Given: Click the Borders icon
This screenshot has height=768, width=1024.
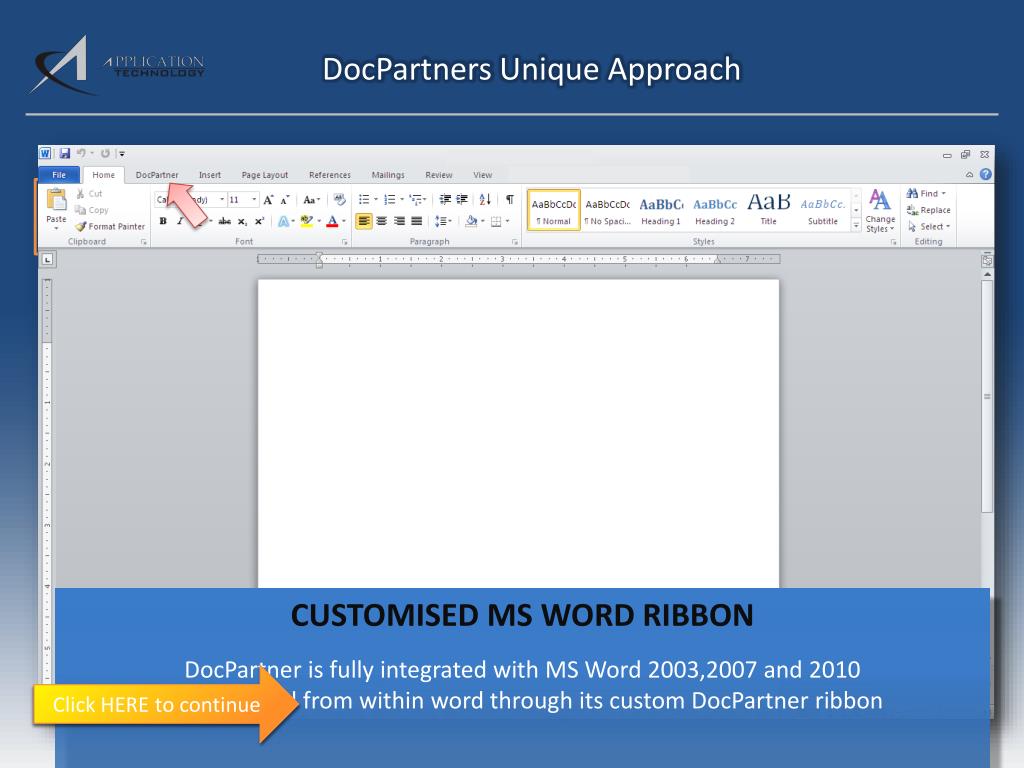Looking at the screenshot, I should point(496,221).
